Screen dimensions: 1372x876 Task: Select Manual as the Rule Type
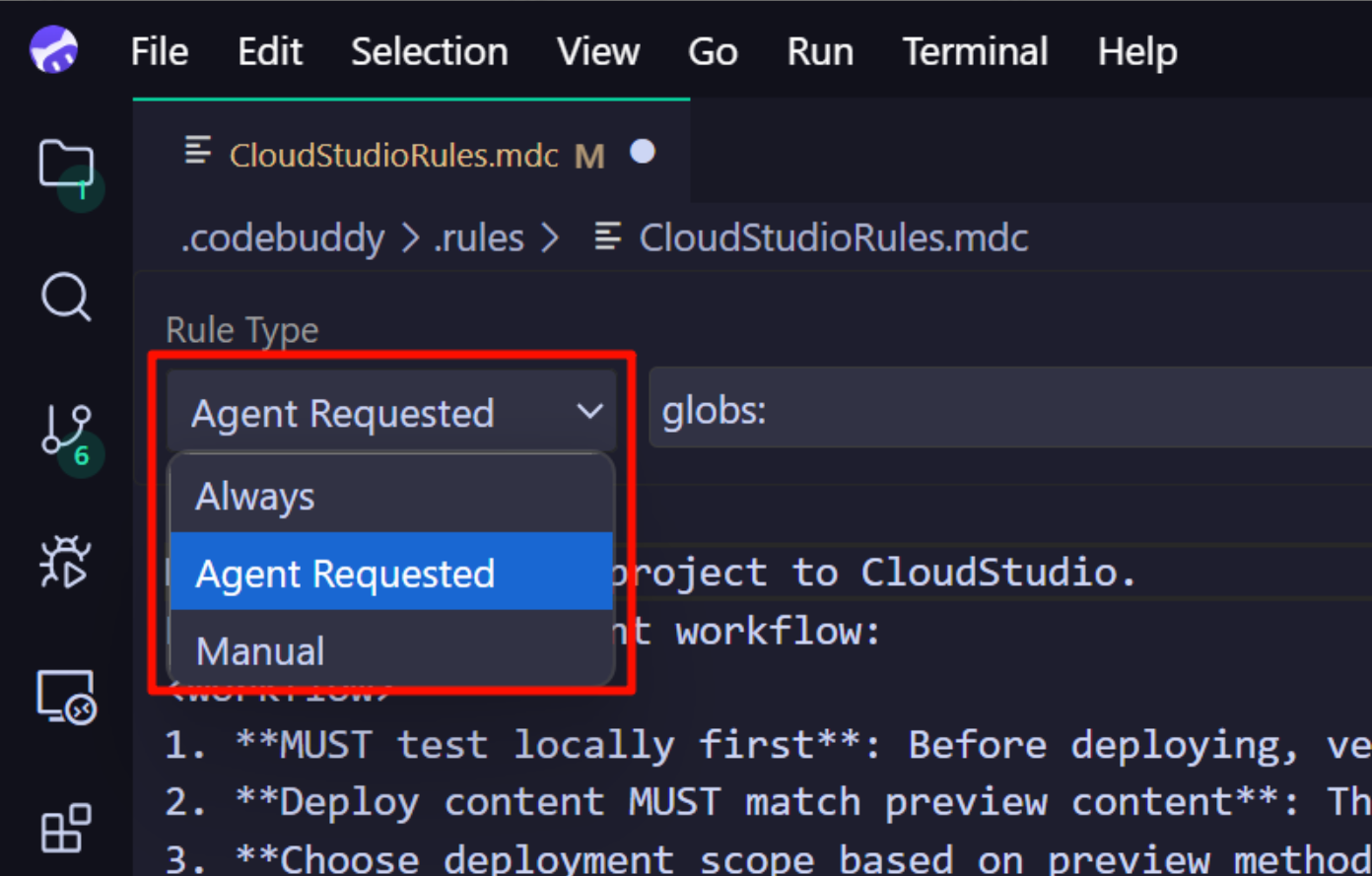(259, 649)
